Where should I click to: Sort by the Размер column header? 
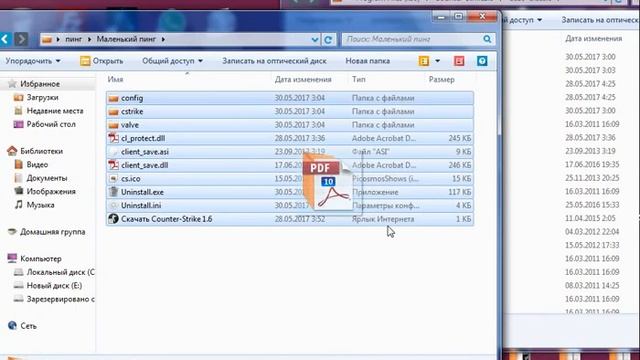pos(442,80)
